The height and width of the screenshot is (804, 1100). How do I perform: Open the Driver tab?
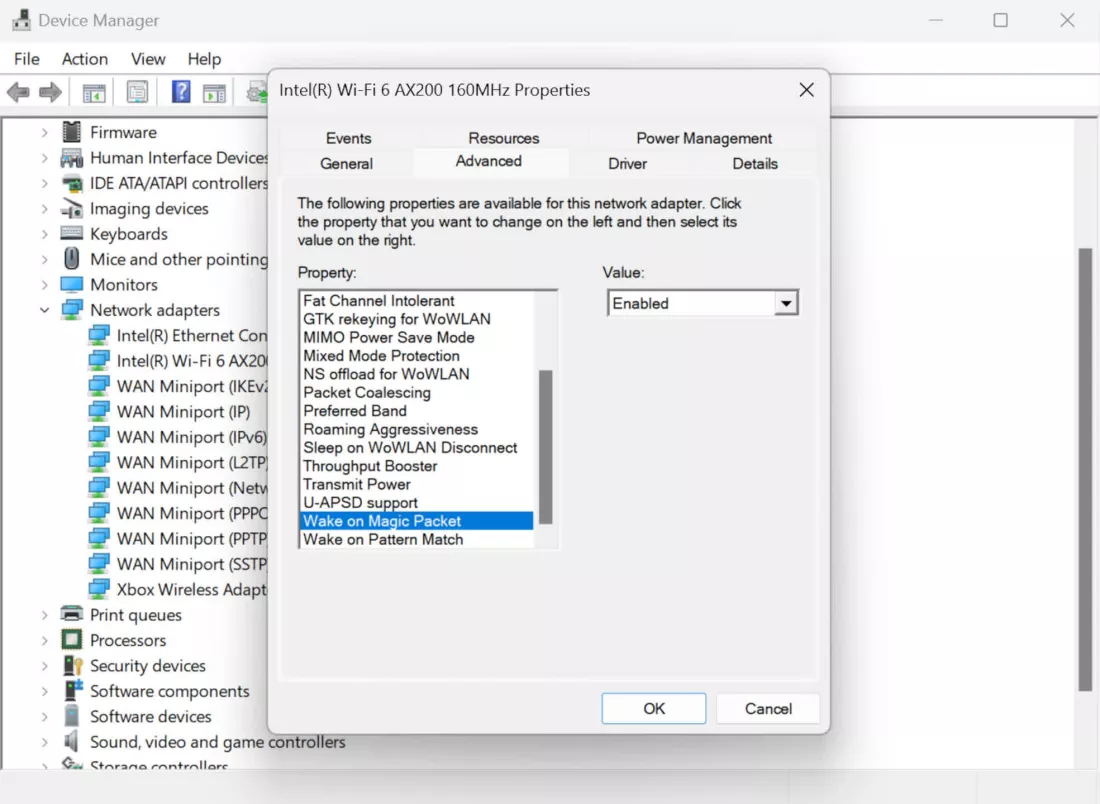click(627, 163)
